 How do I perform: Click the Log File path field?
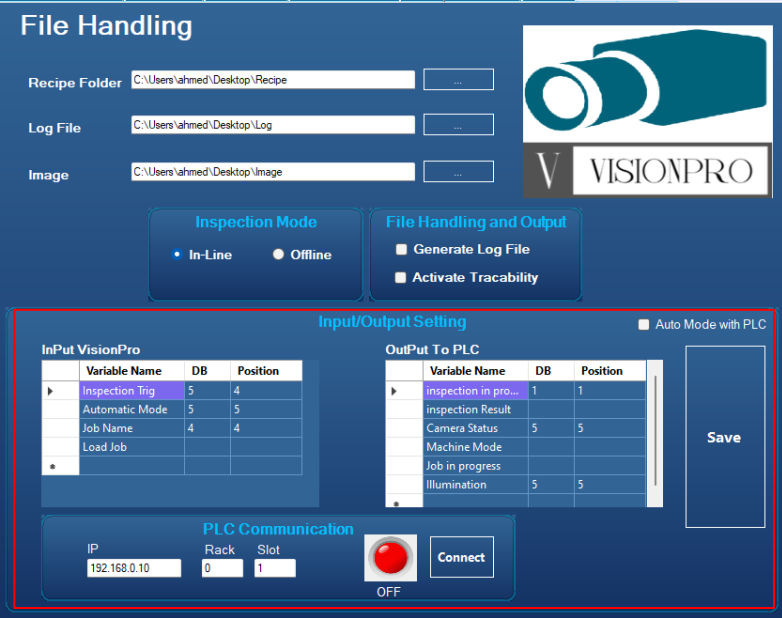pyautogui.click(x=273, y=125)
